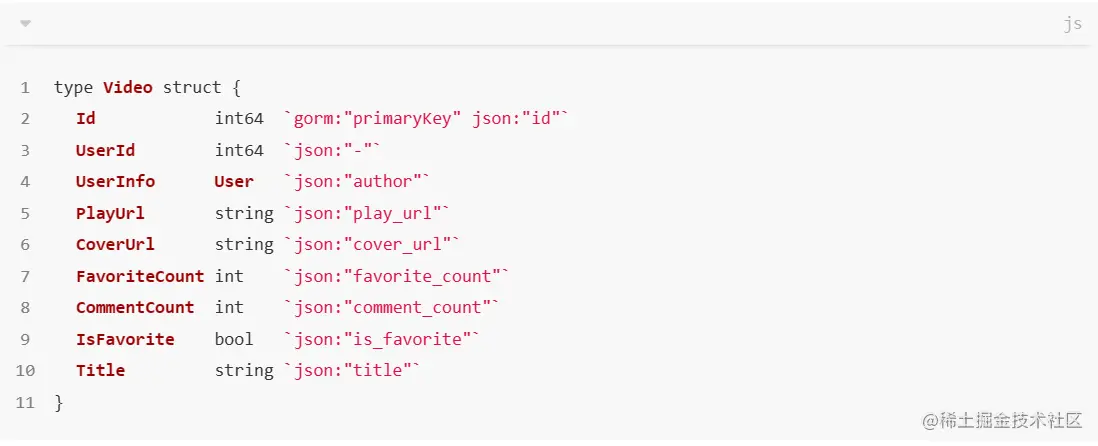Screen dimensions: 1098x446
Task: Click the json author tag string
Action: (x=357, y=182)
